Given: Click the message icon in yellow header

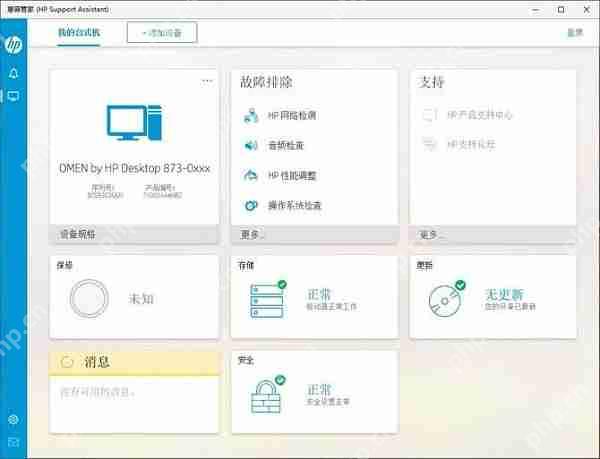Looking at the screenshot, I should point(67,361).
